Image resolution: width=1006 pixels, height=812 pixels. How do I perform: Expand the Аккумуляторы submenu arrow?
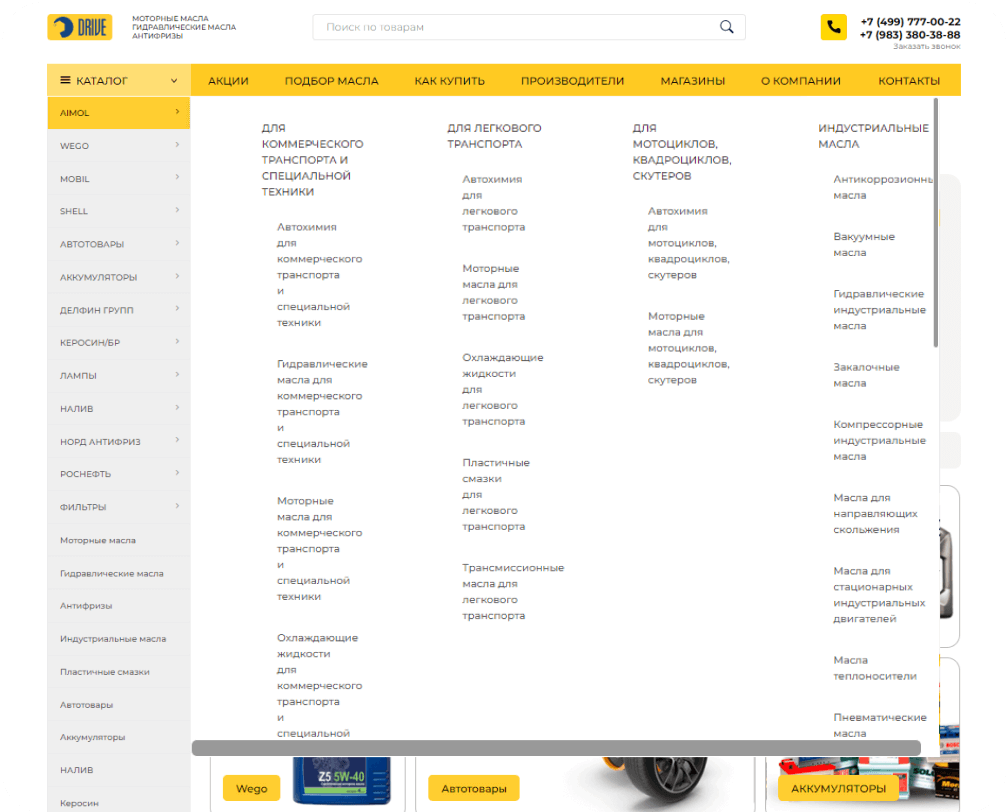[177, 276]
